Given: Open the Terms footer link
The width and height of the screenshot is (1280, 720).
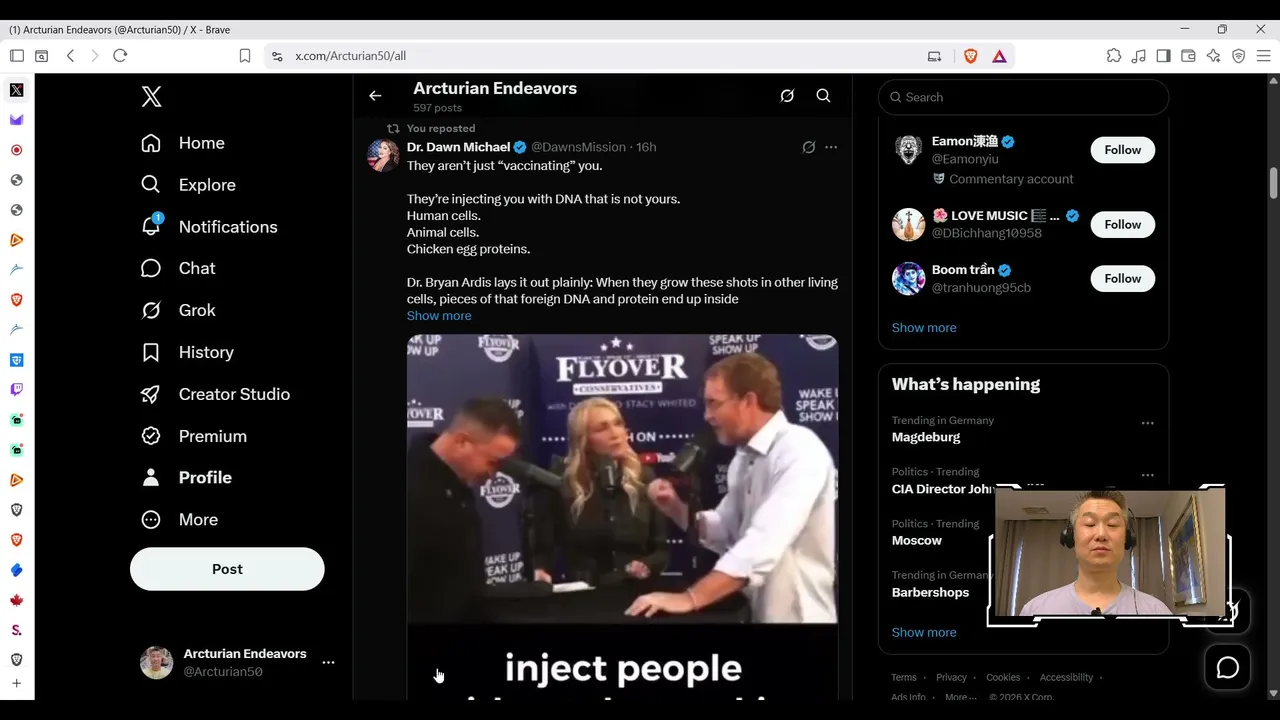Looking at the screenshot, I should 904,678.
